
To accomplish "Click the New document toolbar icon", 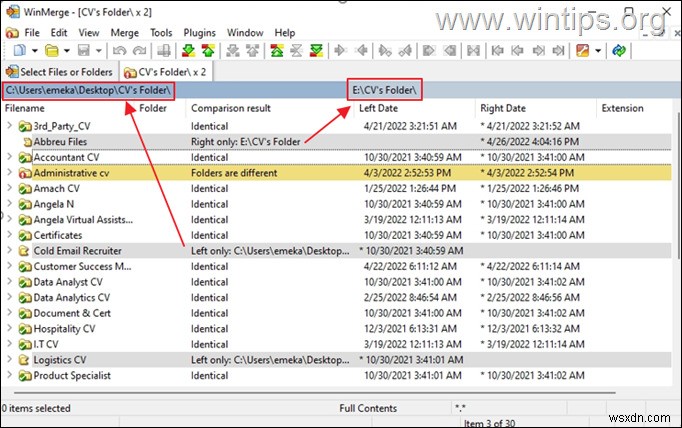I will coord(20,51).
